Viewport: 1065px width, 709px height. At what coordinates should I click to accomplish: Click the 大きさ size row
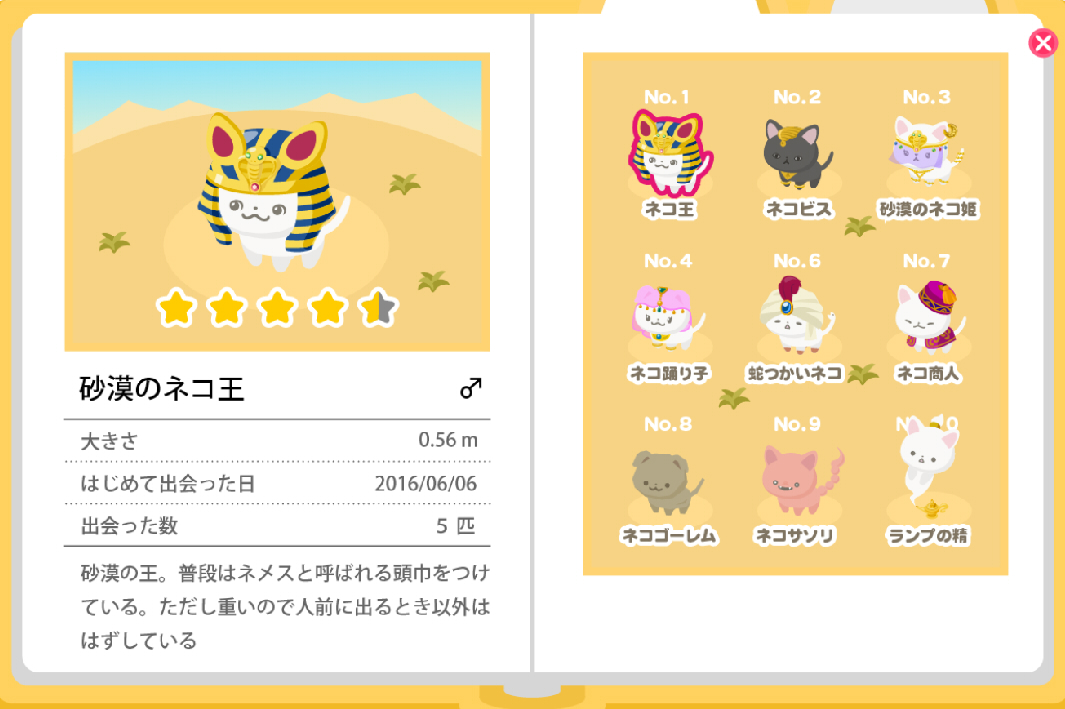pyautogui.click(x=277, y=441)
